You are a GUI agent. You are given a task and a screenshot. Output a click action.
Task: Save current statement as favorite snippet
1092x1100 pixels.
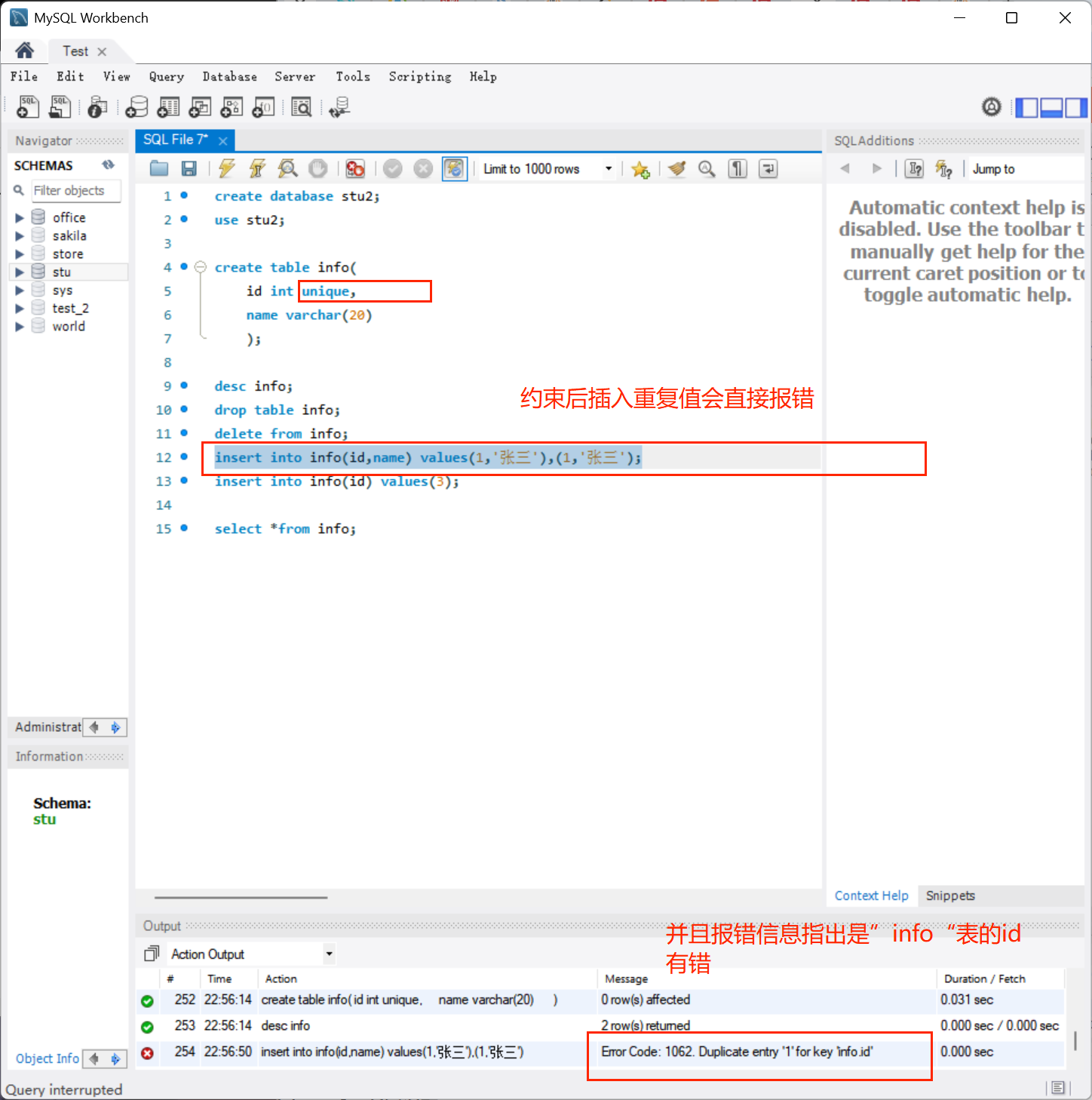coord(640,169)
